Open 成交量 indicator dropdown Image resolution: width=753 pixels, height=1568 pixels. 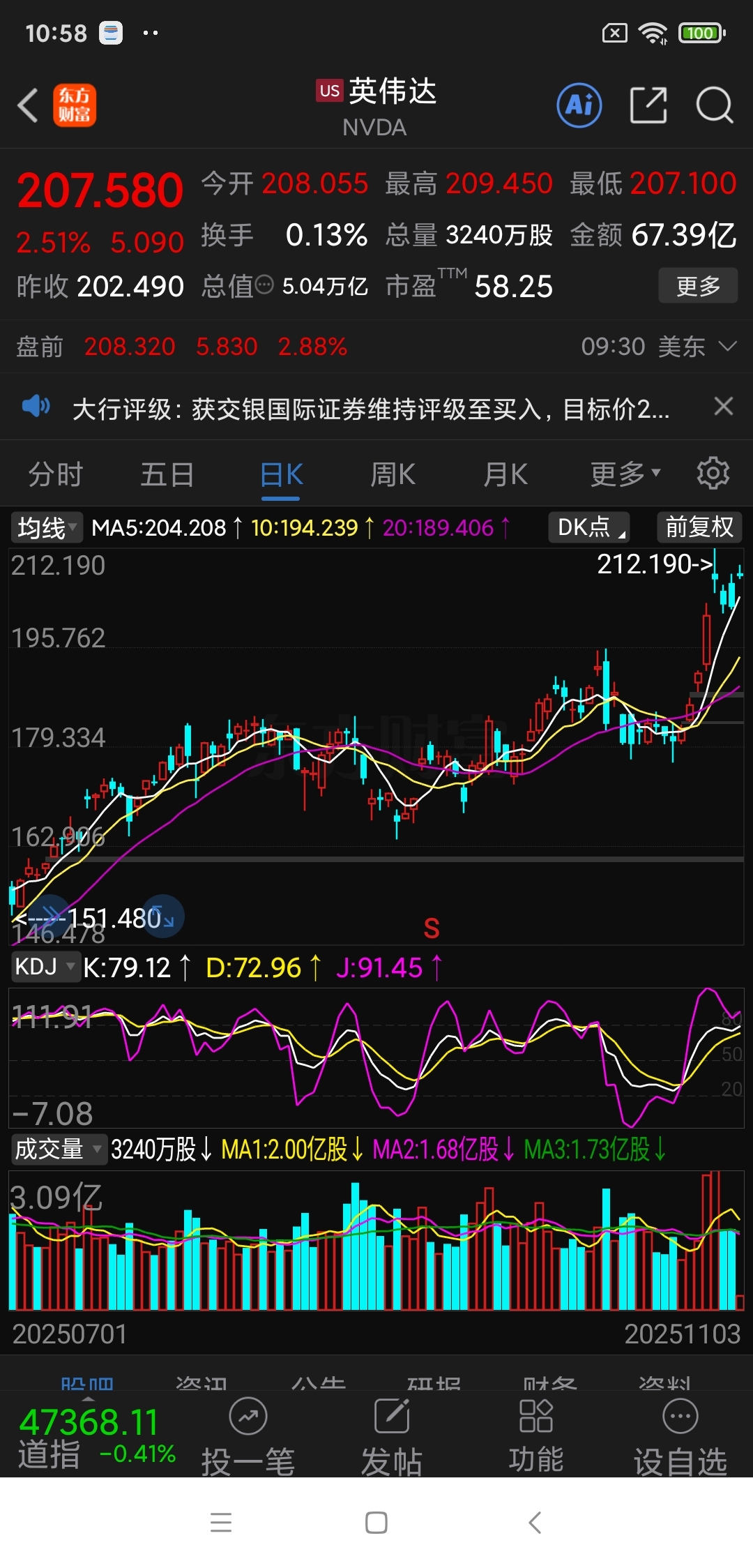click(59, 1149)
